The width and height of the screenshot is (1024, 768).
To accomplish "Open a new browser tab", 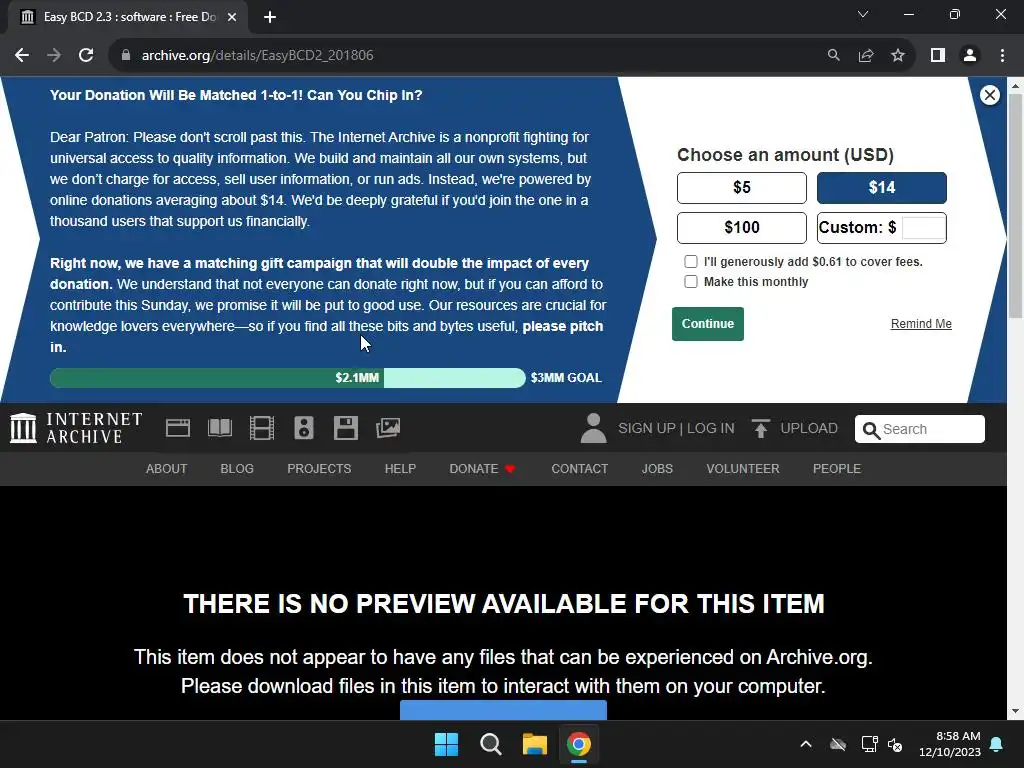I will click(270, 17).
